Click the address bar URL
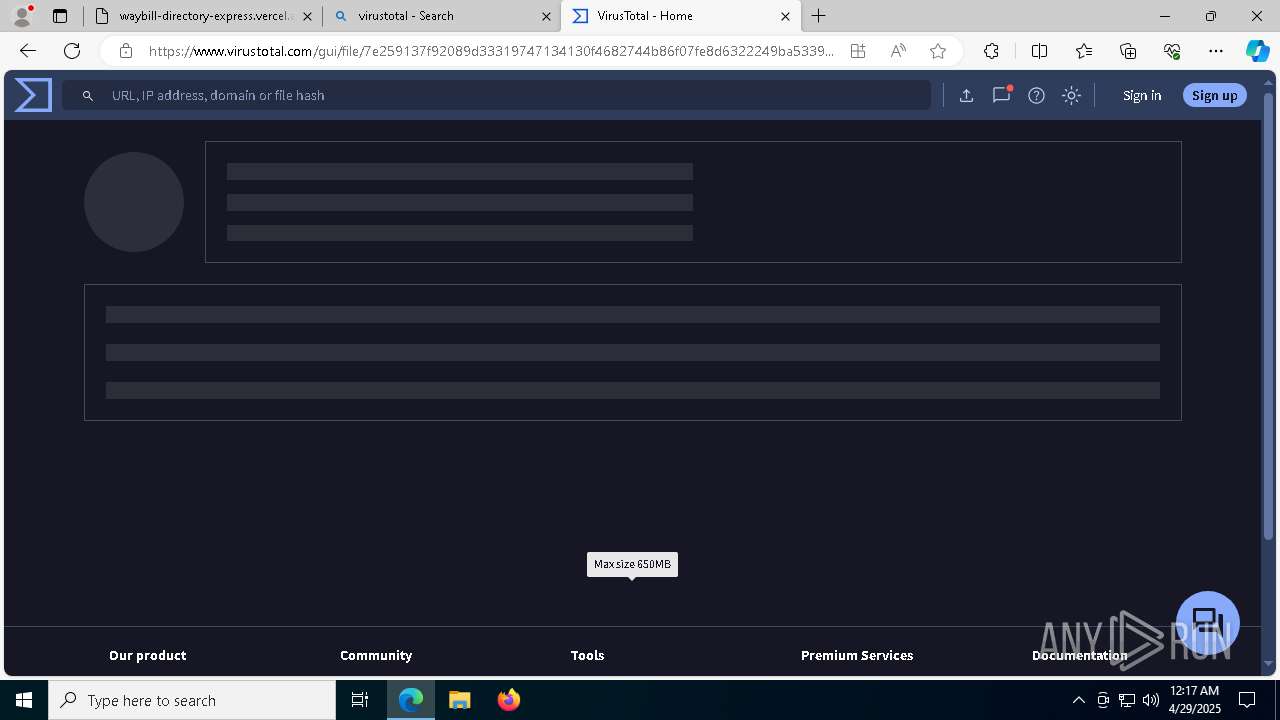Screen dimensions: 1280x720 click(490, 51)
